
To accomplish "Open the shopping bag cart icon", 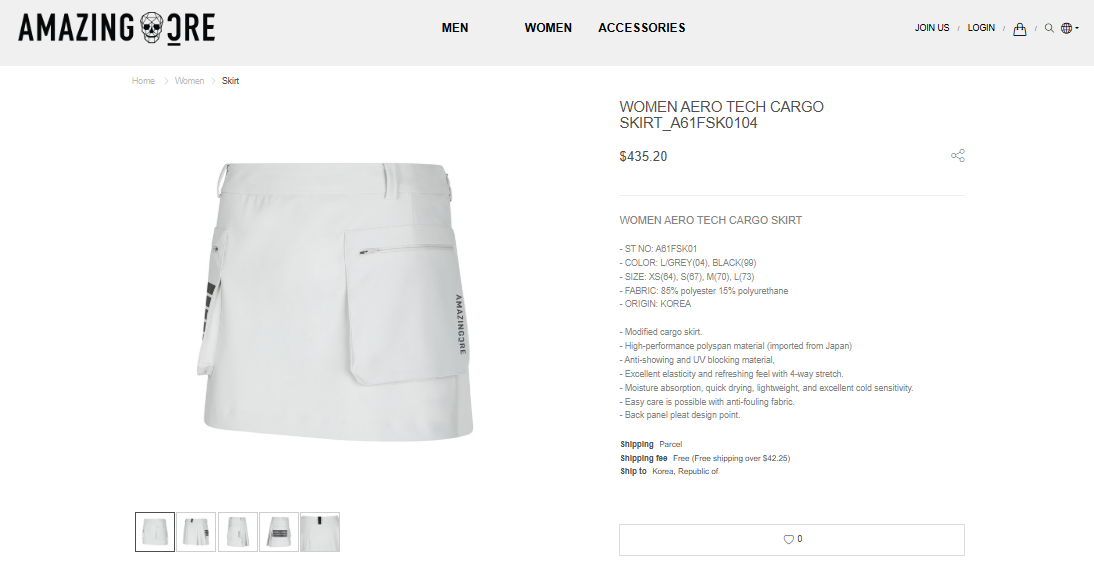I will tap(1019, 29).
